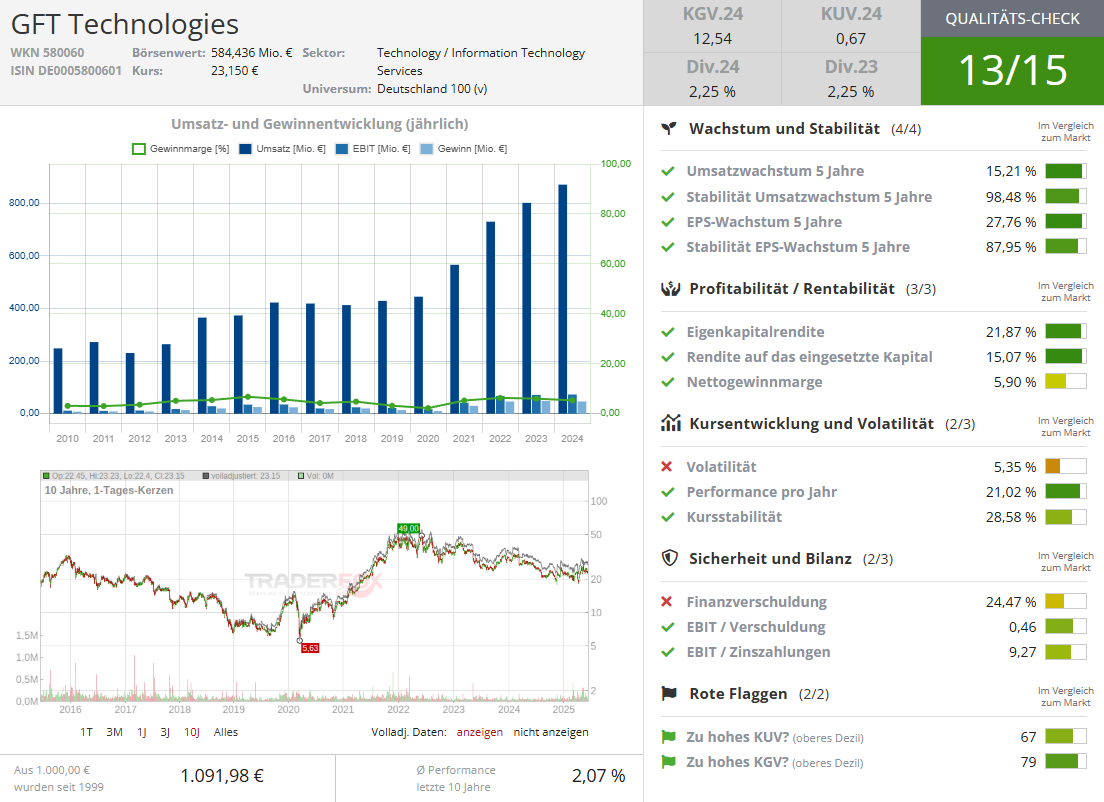
Task: Toggle EBIT [Mio. €] series in legend
Action: pos(373,149)
